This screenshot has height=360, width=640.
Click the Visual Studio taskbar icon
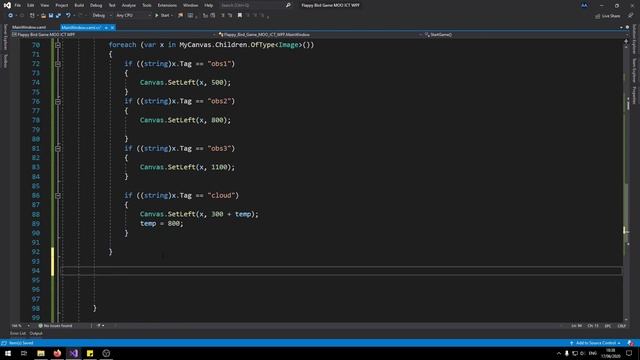73,353
